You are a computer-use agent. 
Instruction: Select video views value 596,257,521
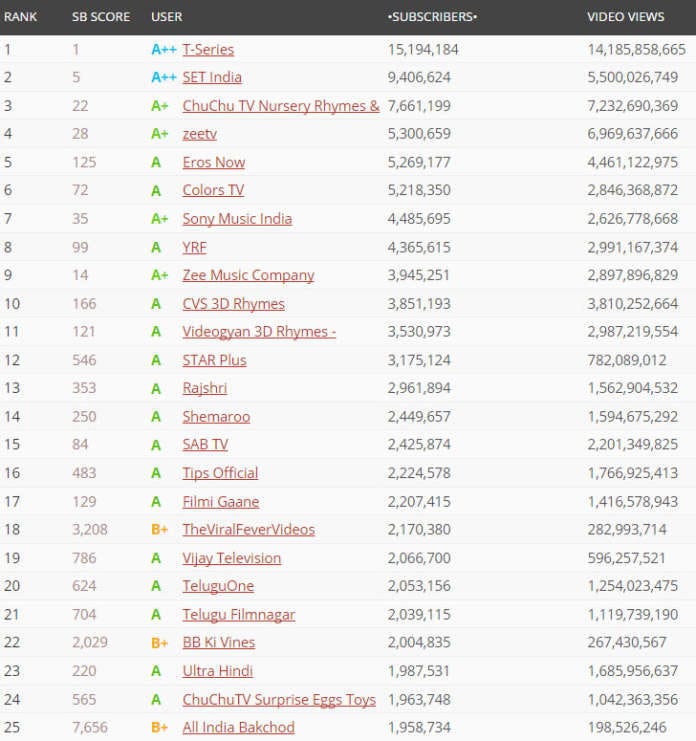pyautogui.click(x=626, y=558)
